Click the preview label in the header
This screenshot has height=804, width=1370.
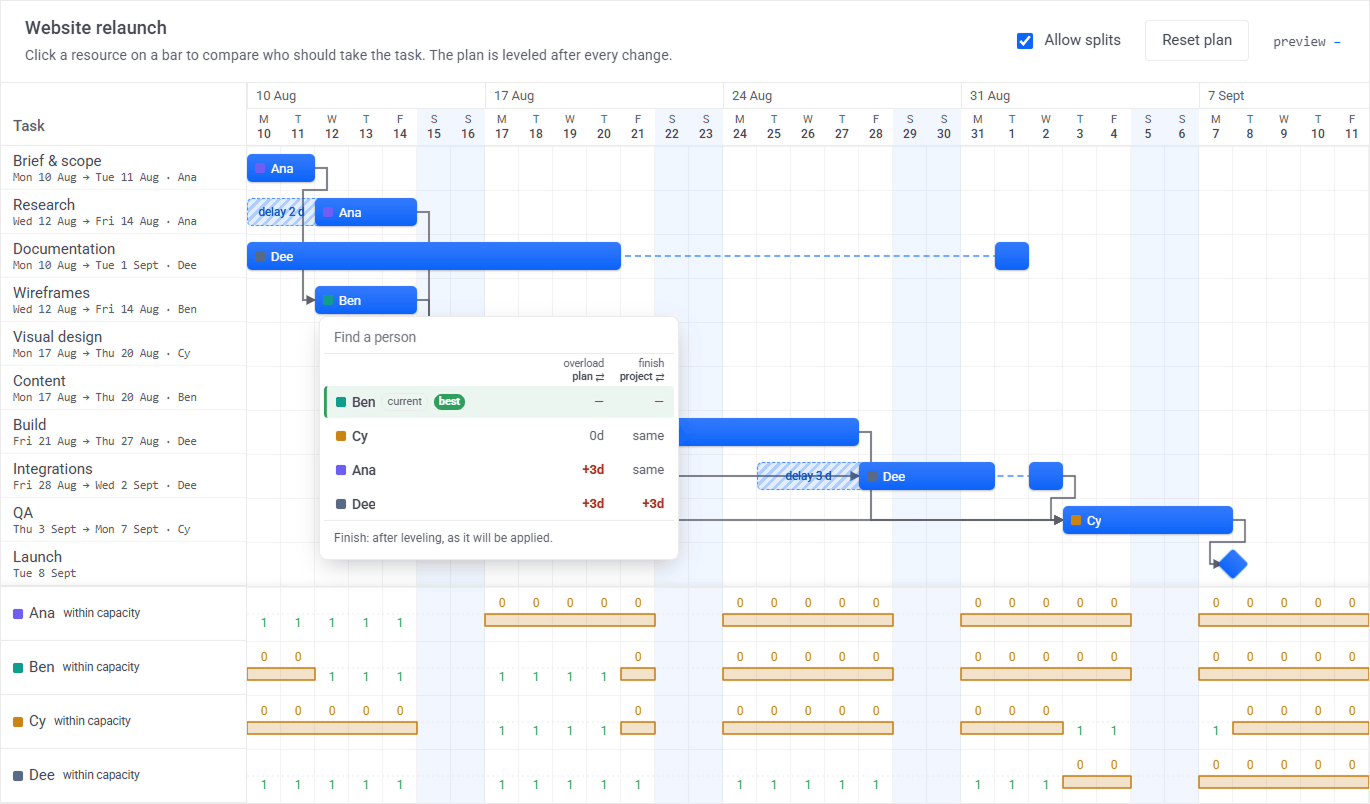1300,42
